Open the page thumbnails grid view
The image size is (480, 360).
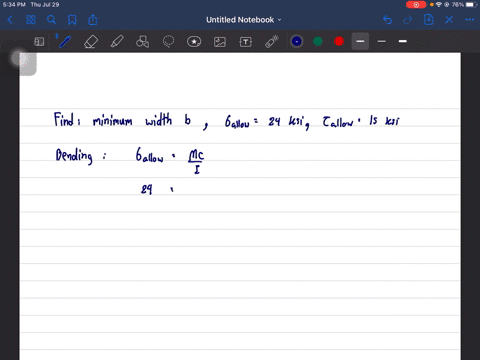[31, 20]
